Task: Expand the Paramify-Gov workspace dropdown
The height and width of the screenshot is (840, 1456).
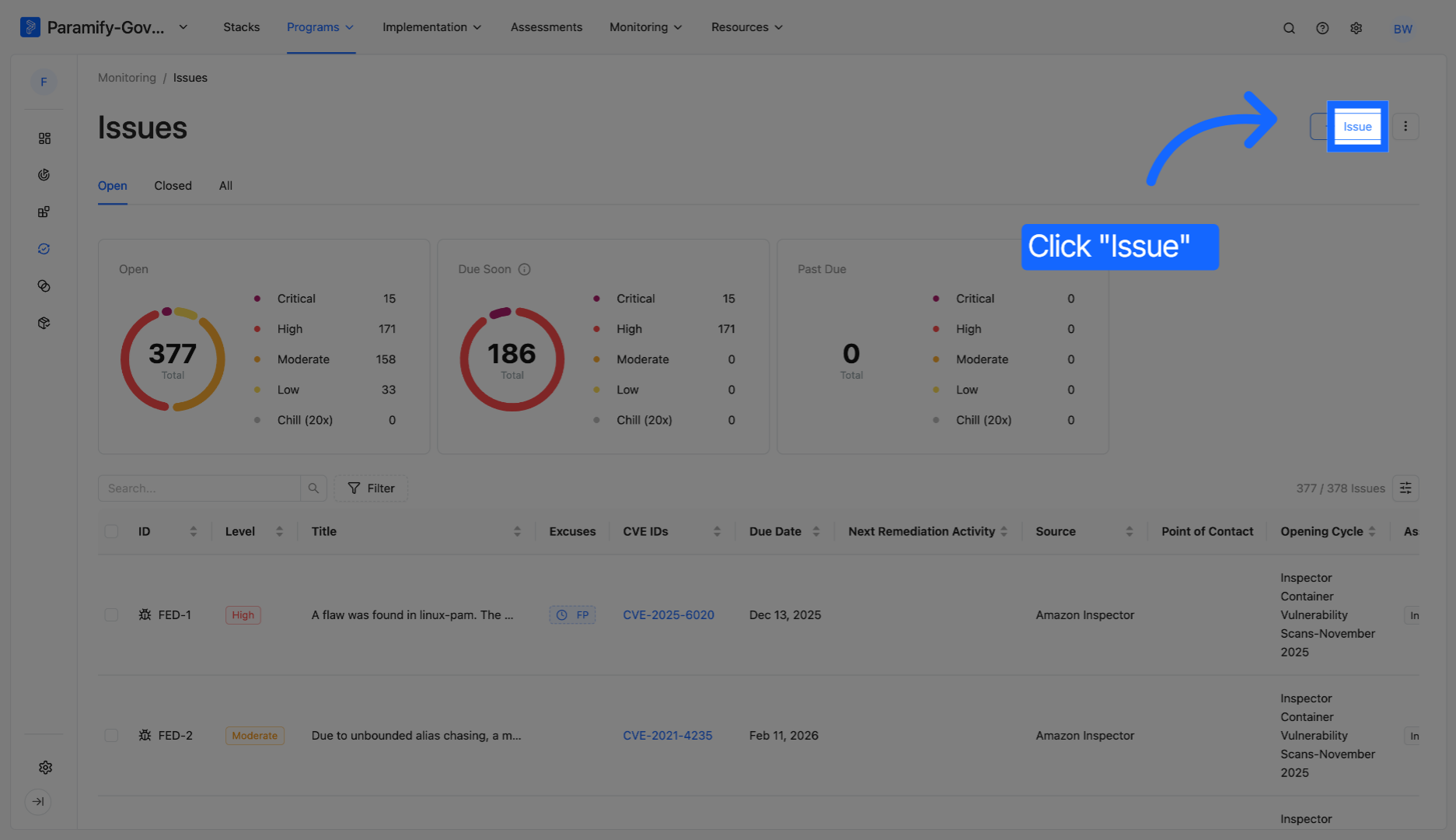Action: [183, 27]
